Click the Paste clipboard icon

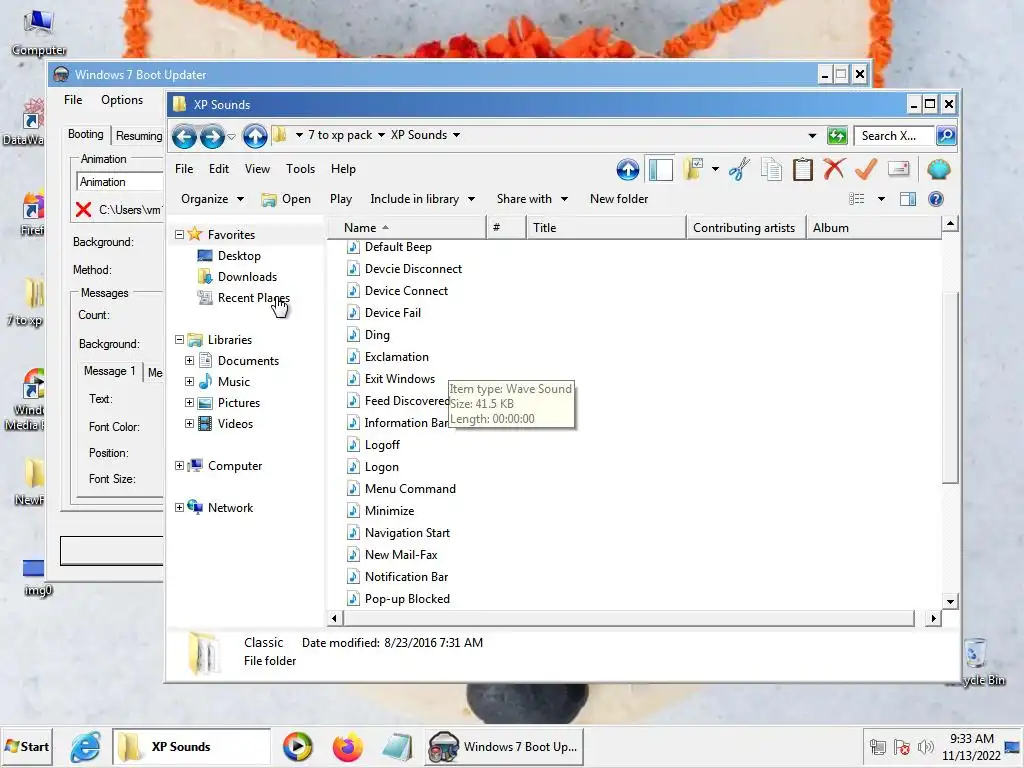tap(803, 170)
